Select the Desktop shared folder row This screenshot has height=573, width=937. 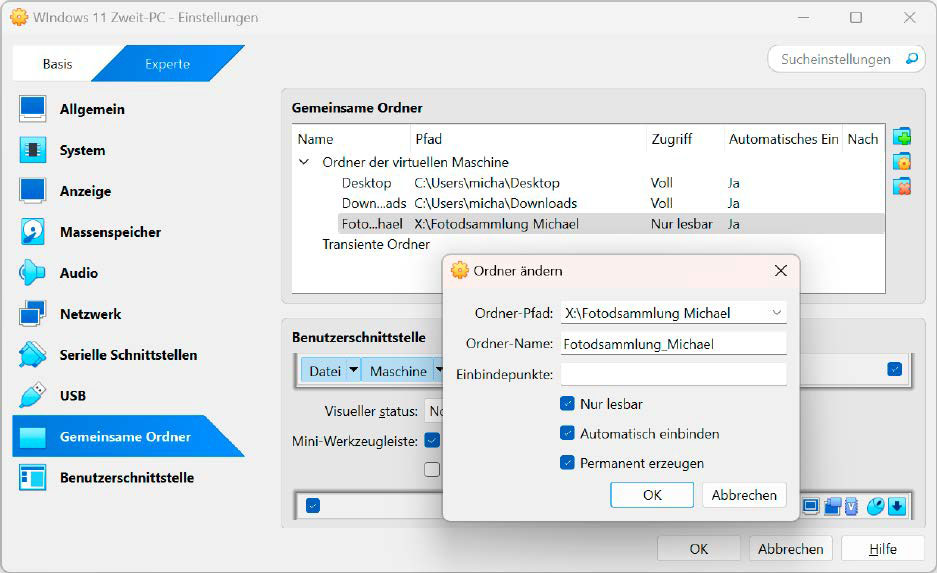coord(611,183)
